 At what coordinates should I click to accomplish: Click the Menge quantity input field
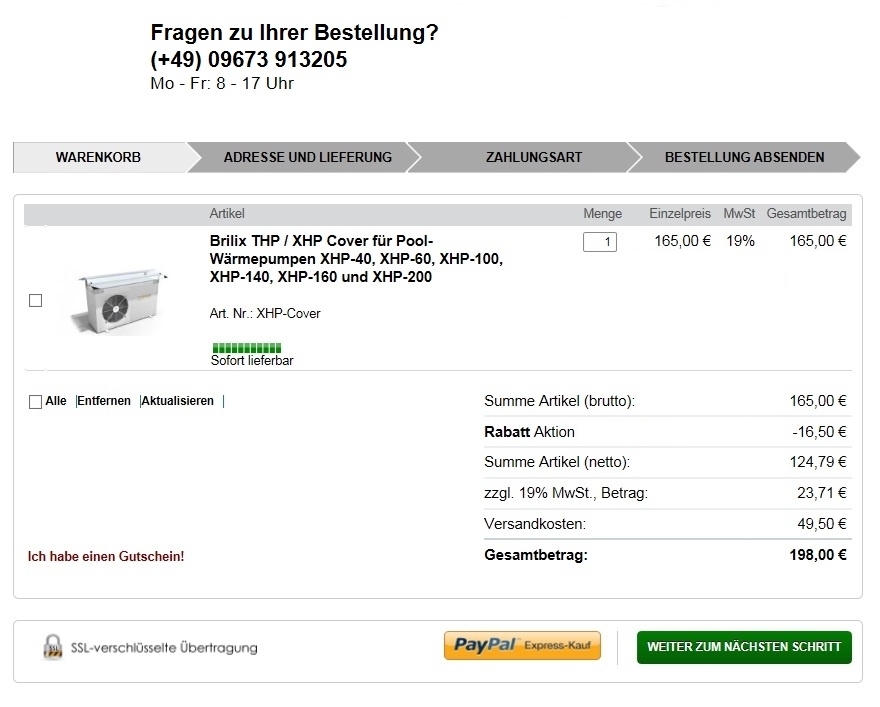pos(600,242)
